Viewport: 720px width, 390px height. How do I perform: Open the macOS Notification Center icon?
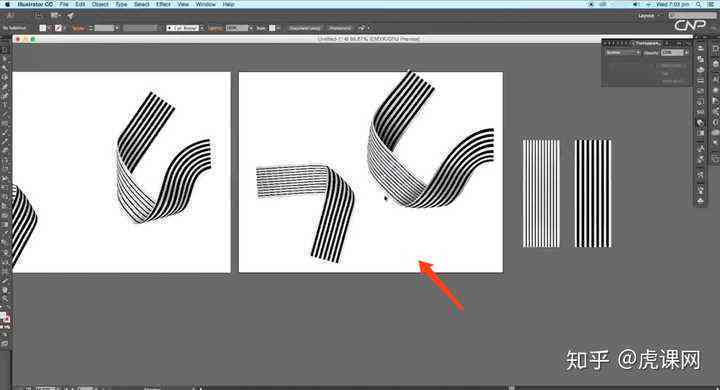pos(711,4)
